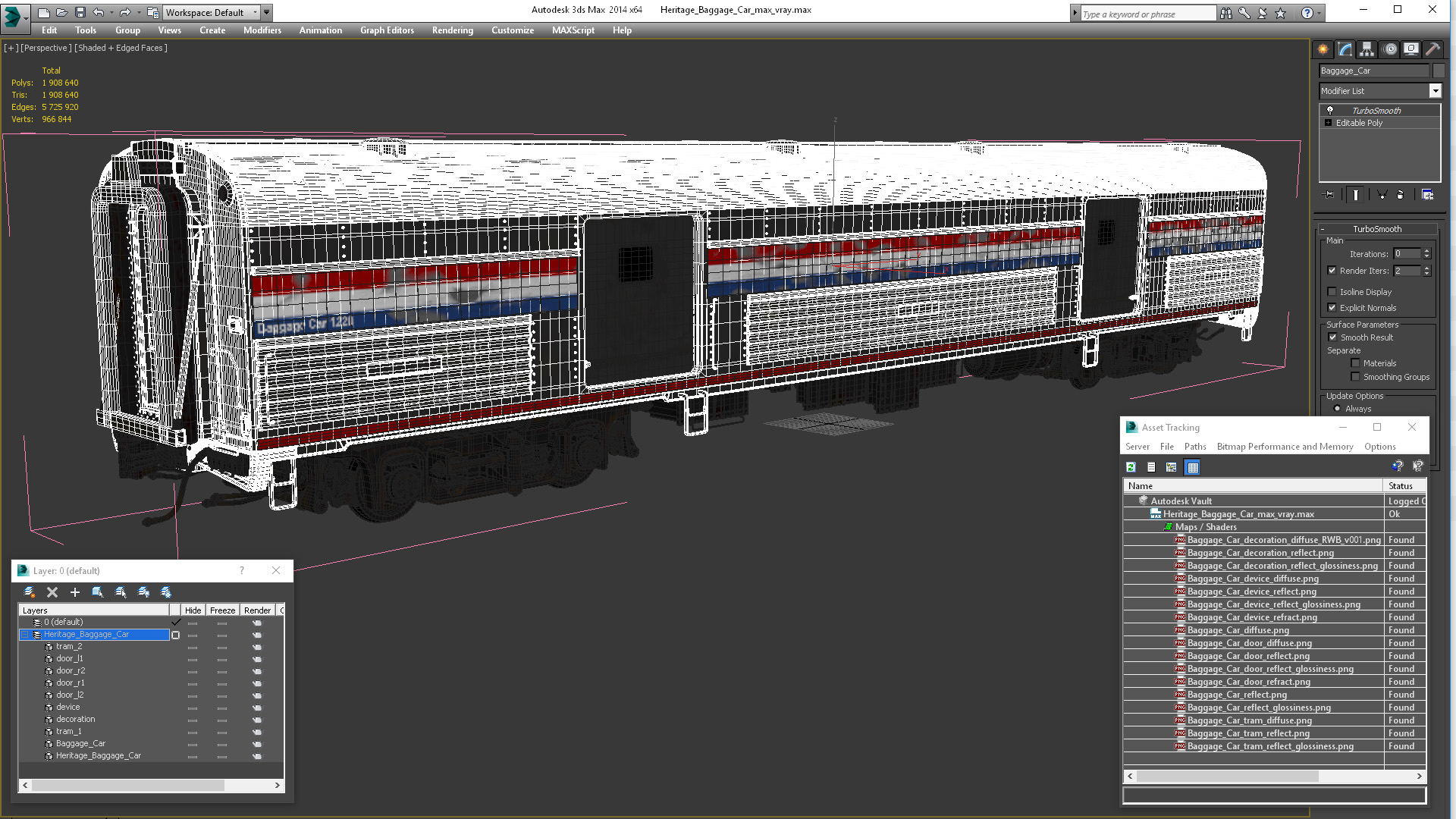This screenshot has height=819, width=1456.
Task: Click the Pin Stack icon
Action: 1329,195
